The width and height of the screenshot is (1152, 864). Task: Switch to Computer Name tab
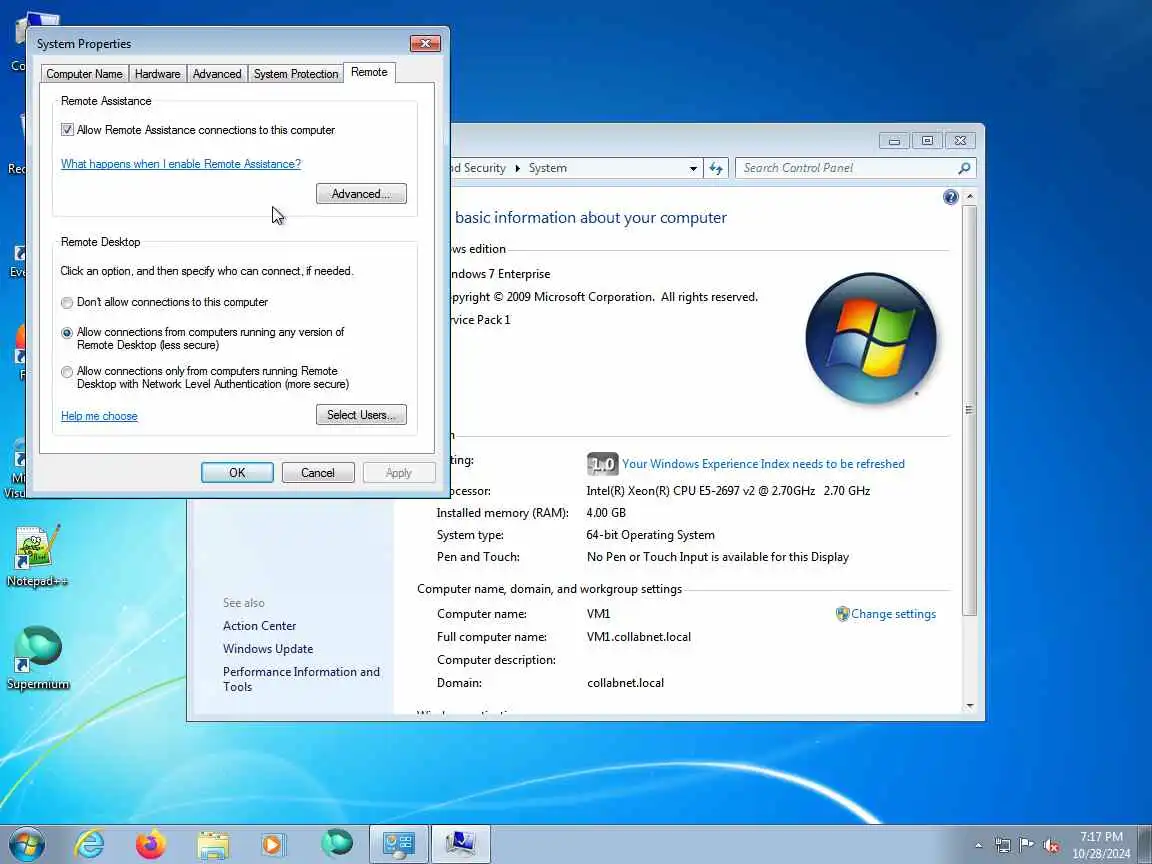84,73
